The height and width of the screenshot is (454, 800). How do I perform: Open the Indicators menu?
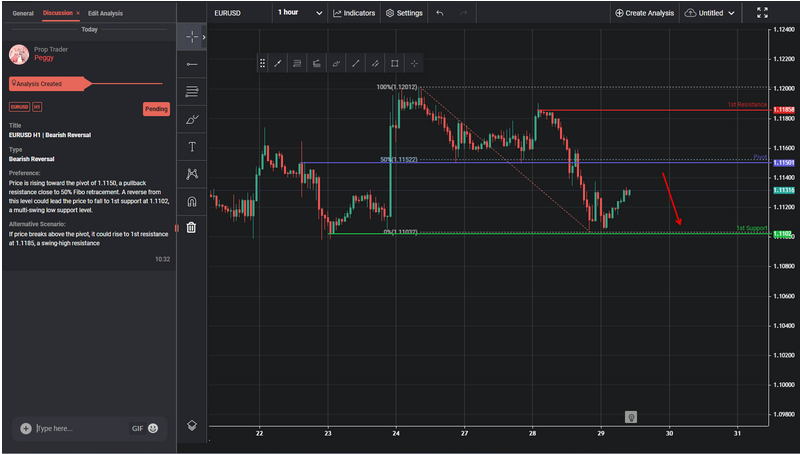click(x=354, y=13)
